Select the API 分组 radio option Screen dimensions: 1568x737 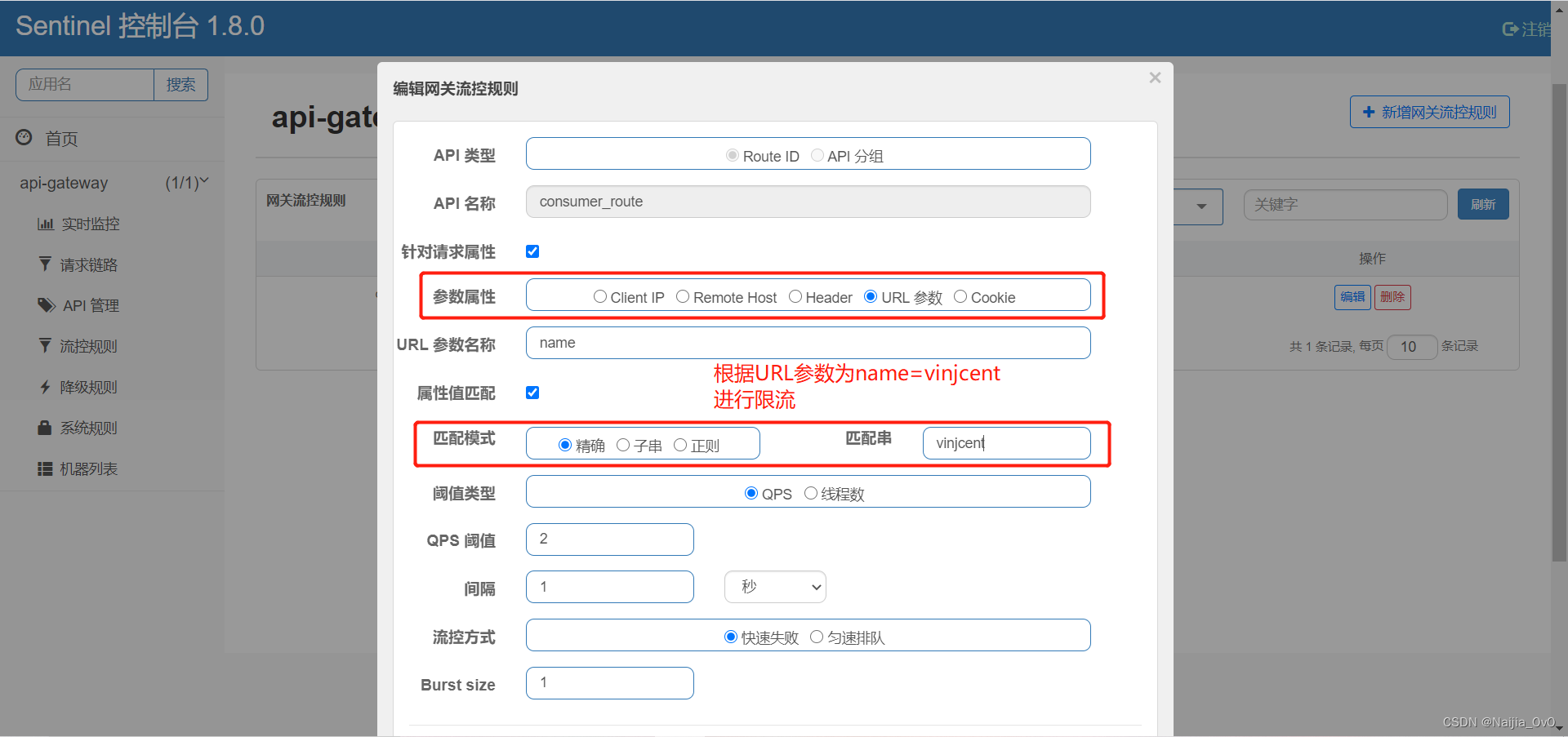pos(817,155)
